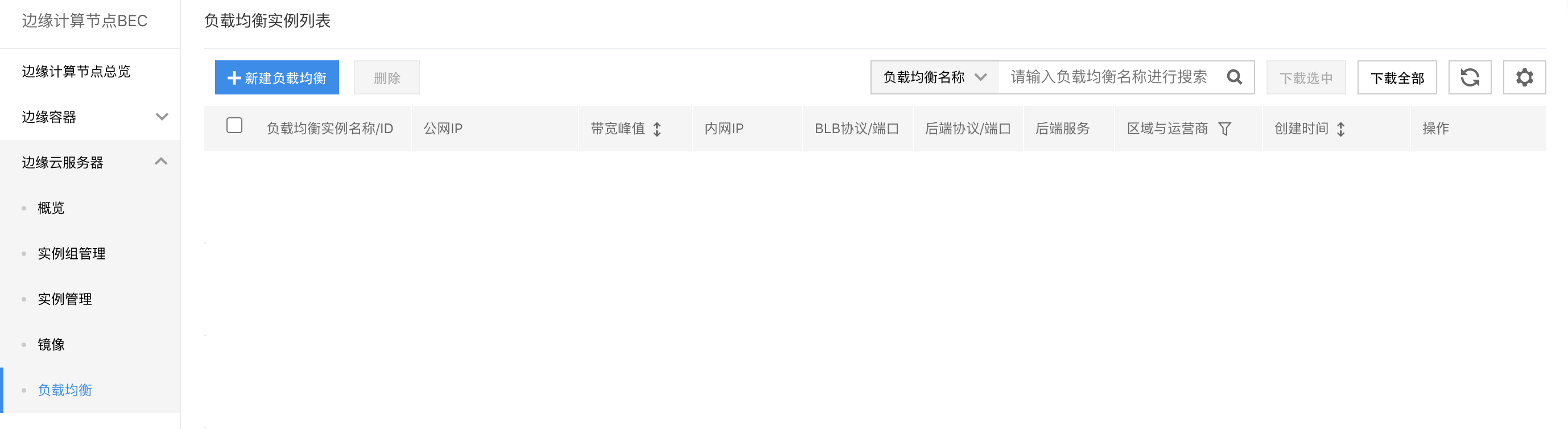Click the 删除 button
The width and height of the screenshot is (1568, 429).
[x=386, y=77]
